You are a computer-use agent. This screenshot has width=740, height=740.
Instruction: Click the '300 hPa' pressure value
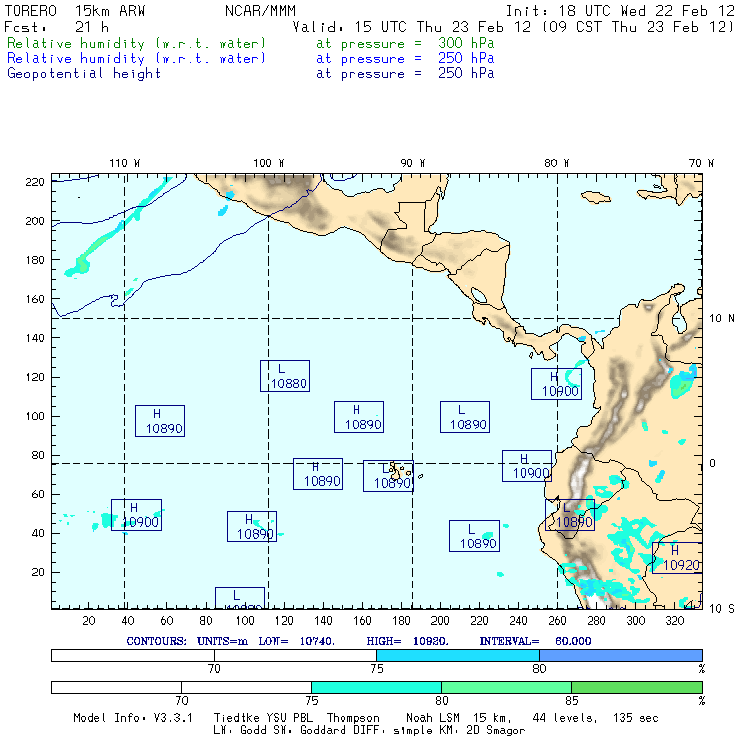[x=466, y=43]
